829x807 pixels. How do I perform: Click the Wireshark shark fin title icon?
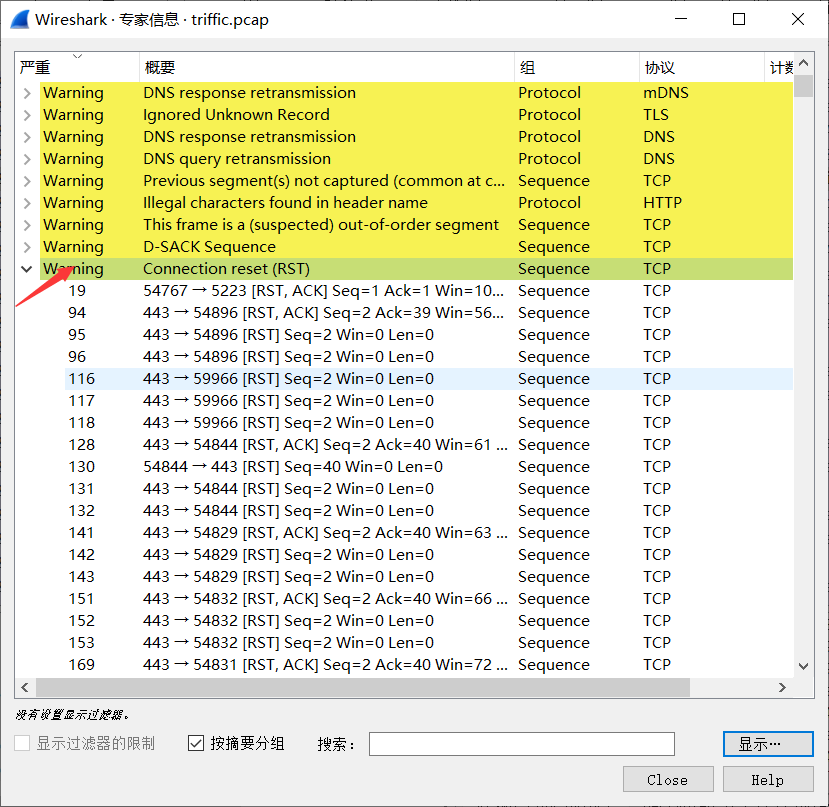(x=20, y=20)
